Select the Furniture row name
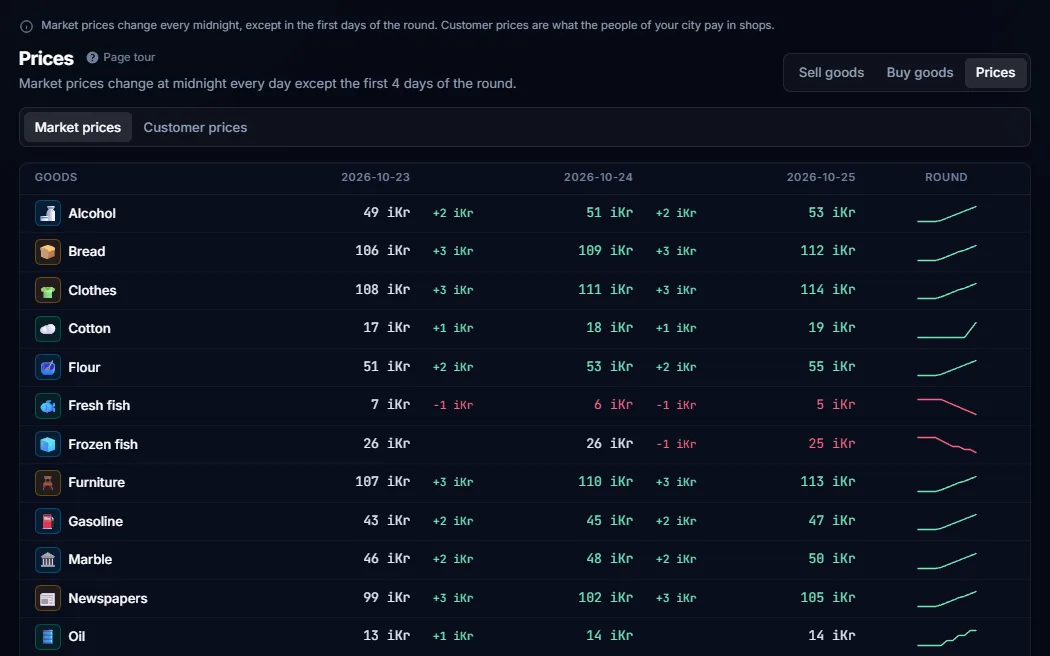The width and height of the screenshot is (1050, 656). coord(96,483)
